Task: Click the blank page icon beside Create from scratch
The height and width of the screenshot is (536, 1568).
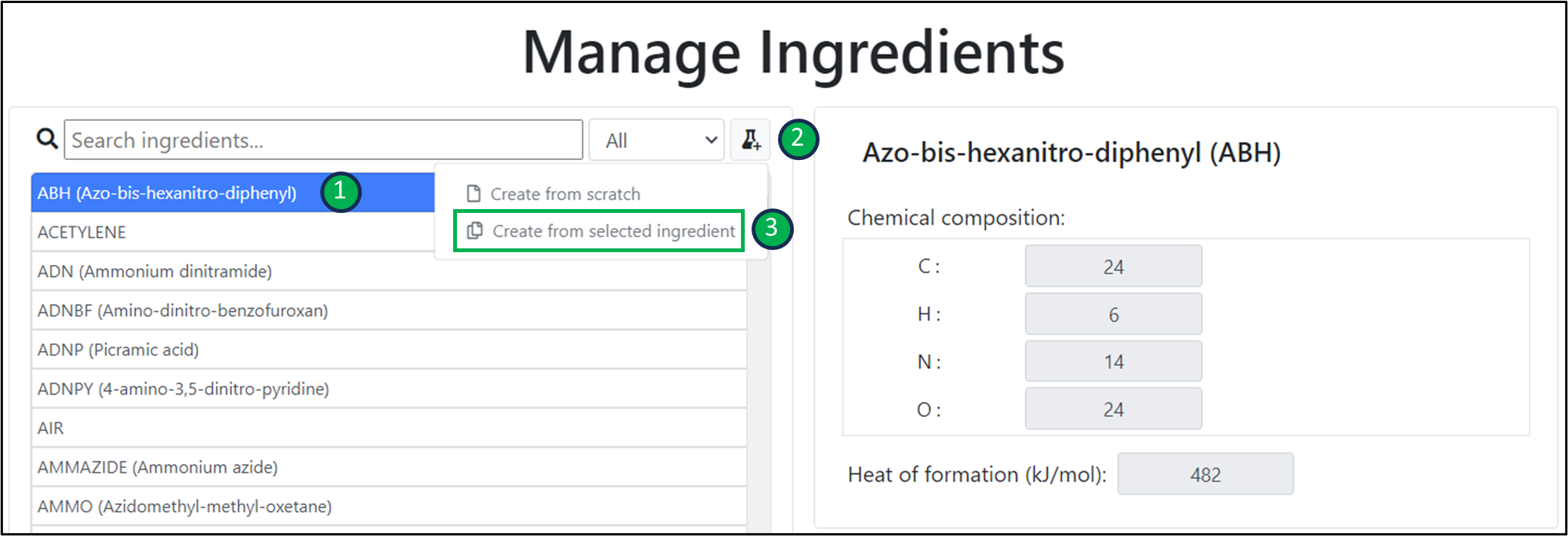Action: tap(474, 194)
